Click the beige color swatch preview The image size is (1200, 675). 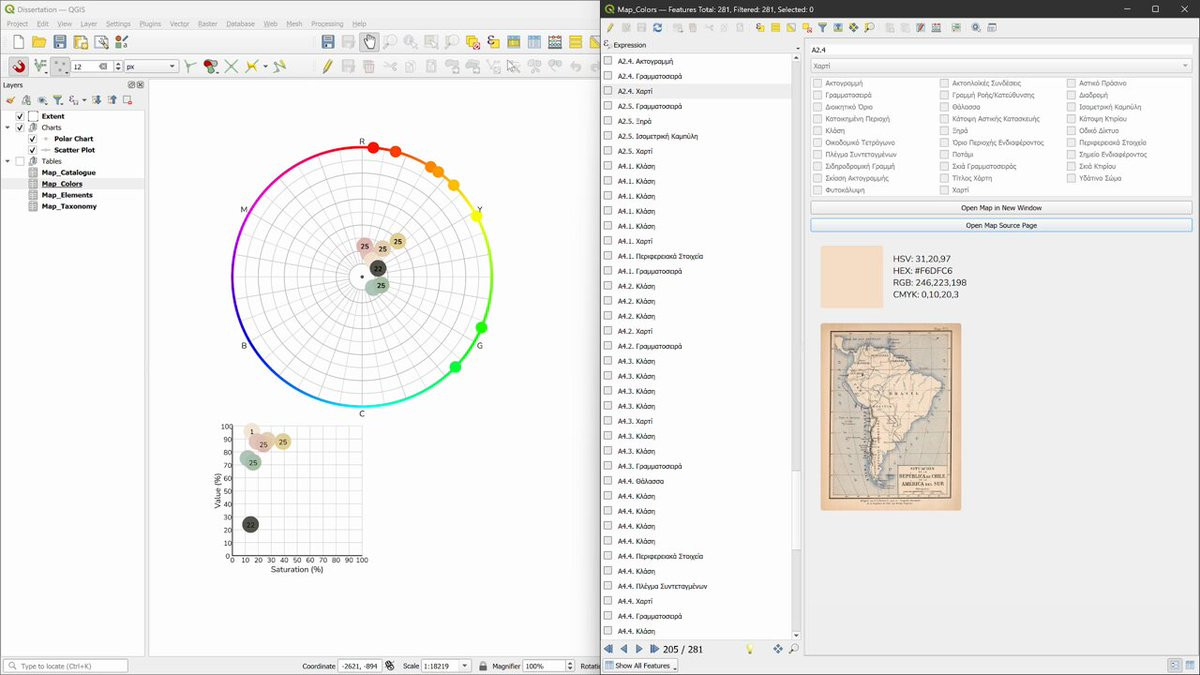coord(851,277)
